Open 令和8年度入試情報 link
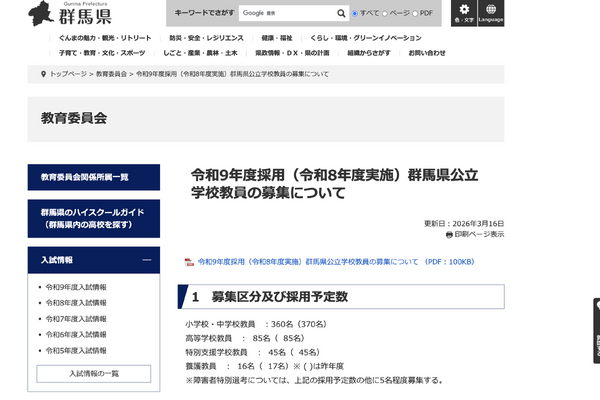The height and width of the screenshot is (400, 600). pos(76,303)
